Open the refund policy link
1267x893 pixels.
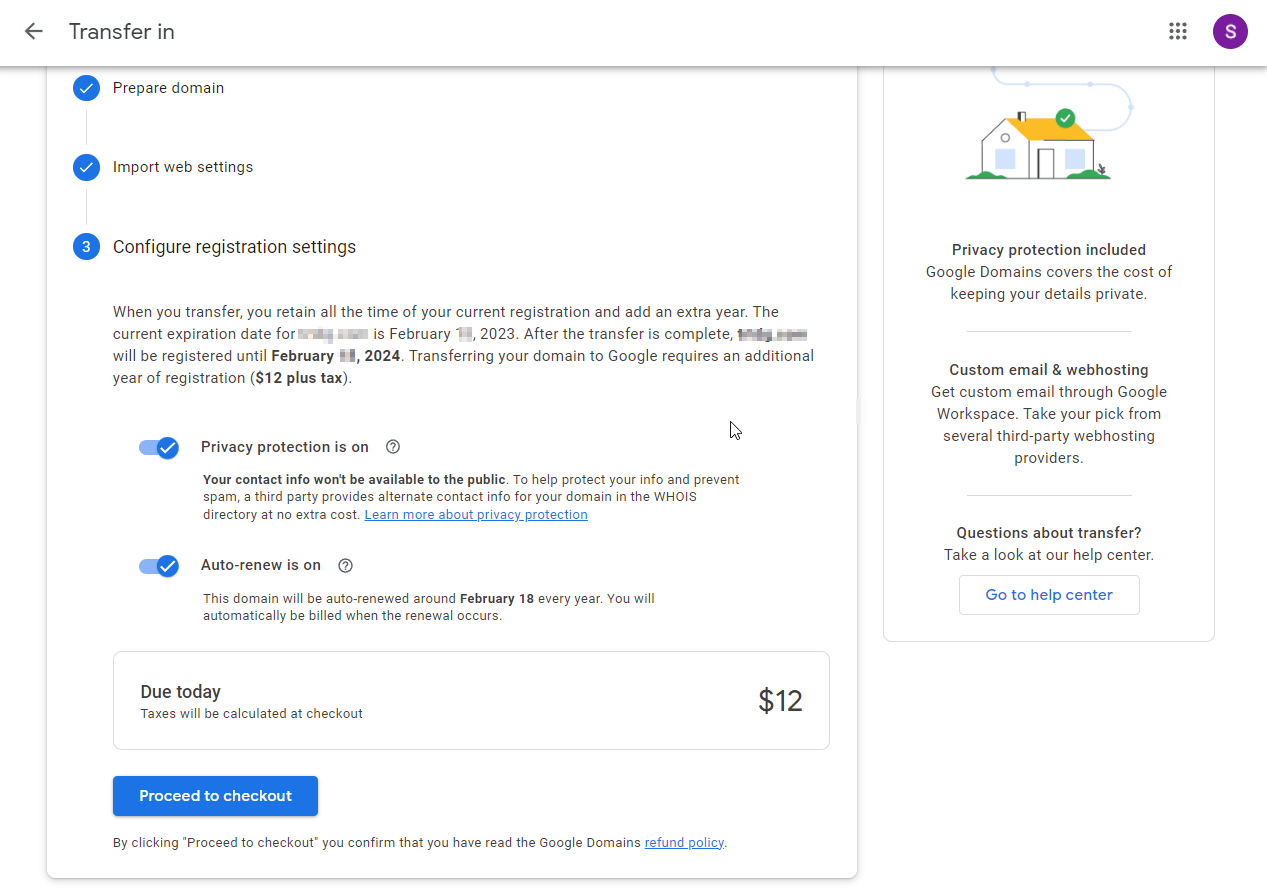(x=684, y=843)
